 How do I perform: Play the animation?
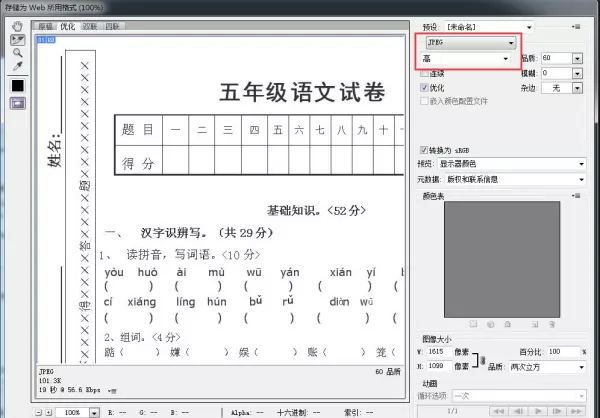538,411
